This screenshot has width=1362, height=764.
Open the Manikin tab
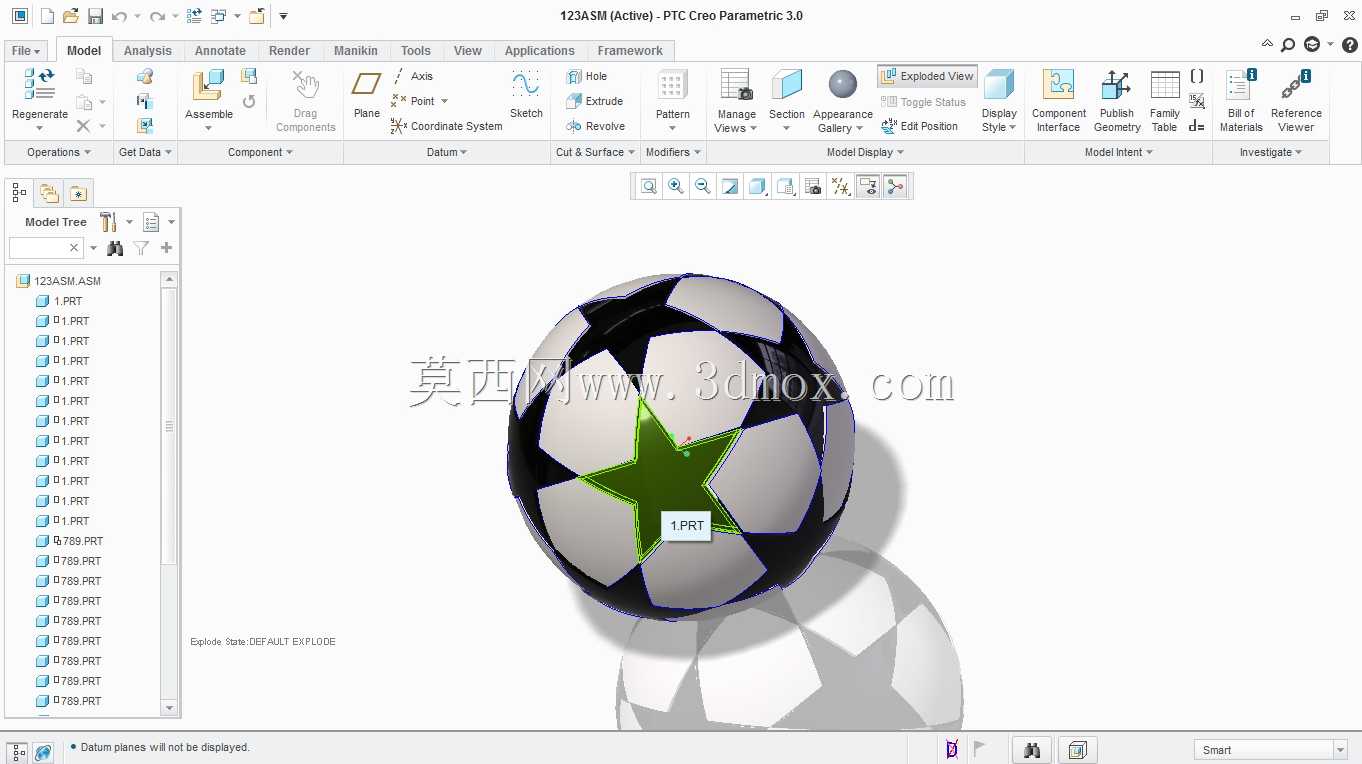356,51
